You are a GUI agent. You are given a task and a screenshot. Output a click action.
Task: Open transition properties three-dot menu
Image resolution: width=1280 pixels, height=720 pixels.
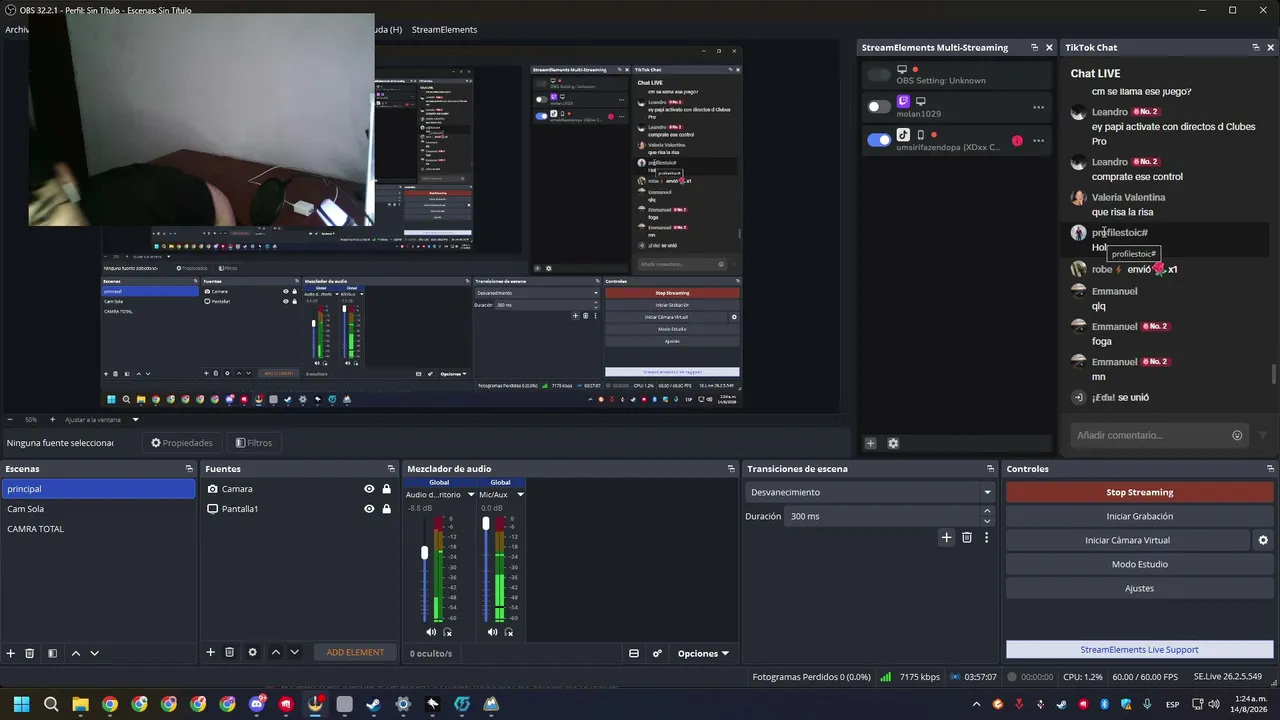986,538
